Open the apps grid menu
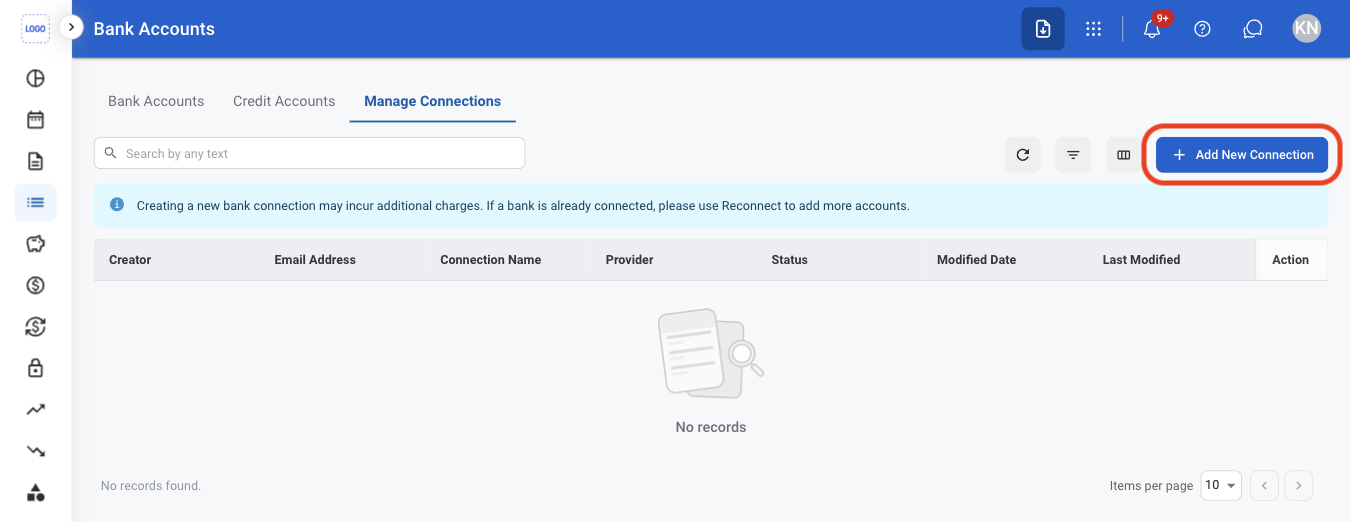The width and height of the screenshot is (1350, 522). tap(1093, 29)
